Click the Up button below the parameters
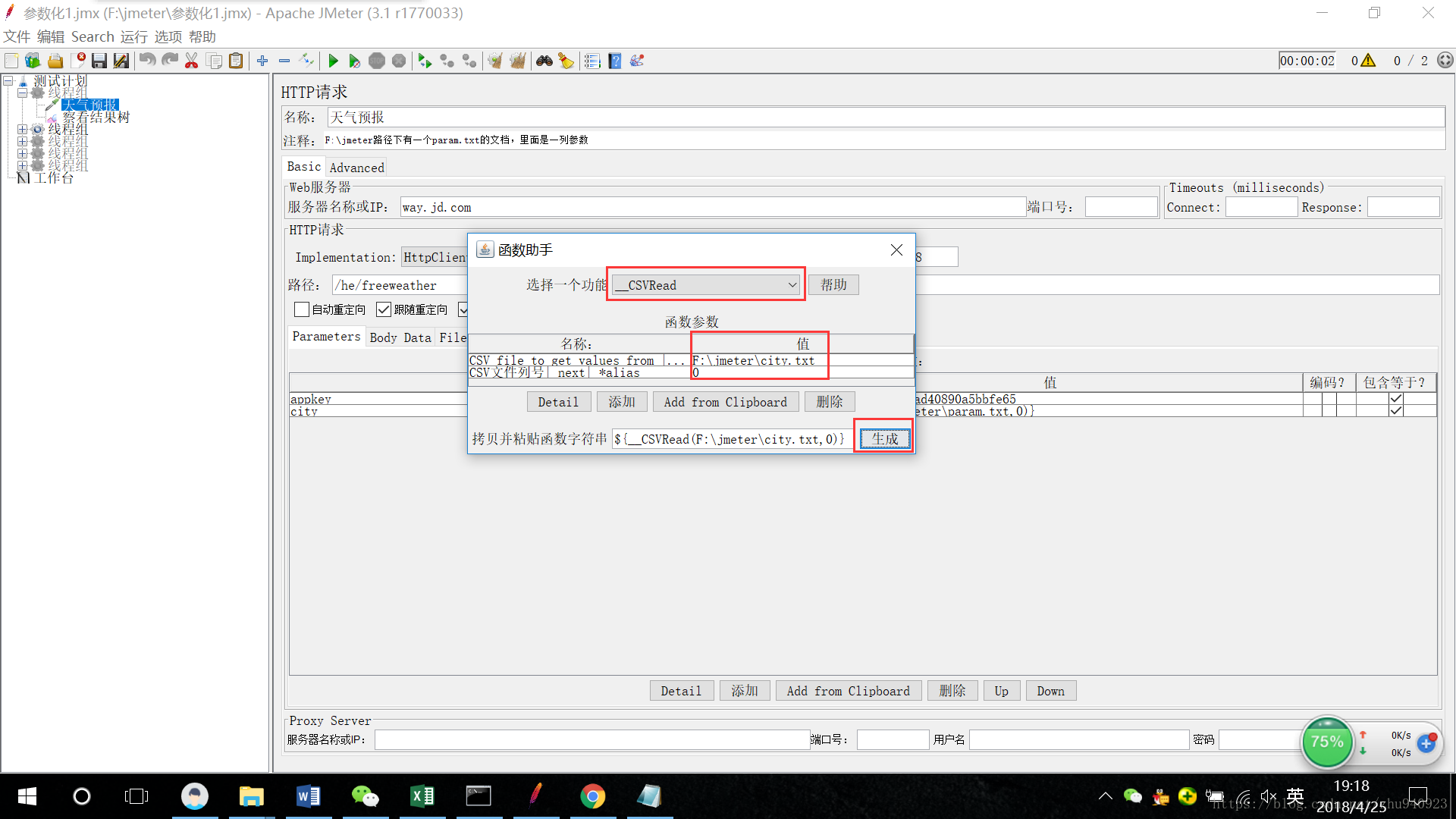1456x819 pixels. tap(1001, 691)
